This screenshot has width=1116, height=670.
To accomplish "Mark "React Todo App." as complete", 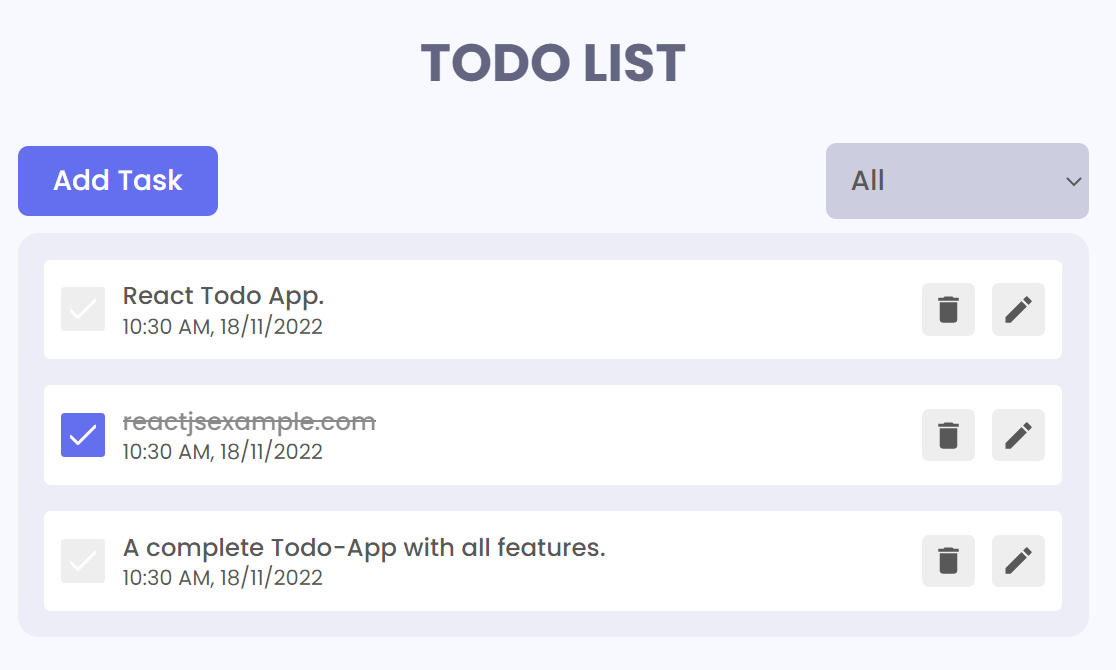I will pyautogui.click(x=83, y=309).
